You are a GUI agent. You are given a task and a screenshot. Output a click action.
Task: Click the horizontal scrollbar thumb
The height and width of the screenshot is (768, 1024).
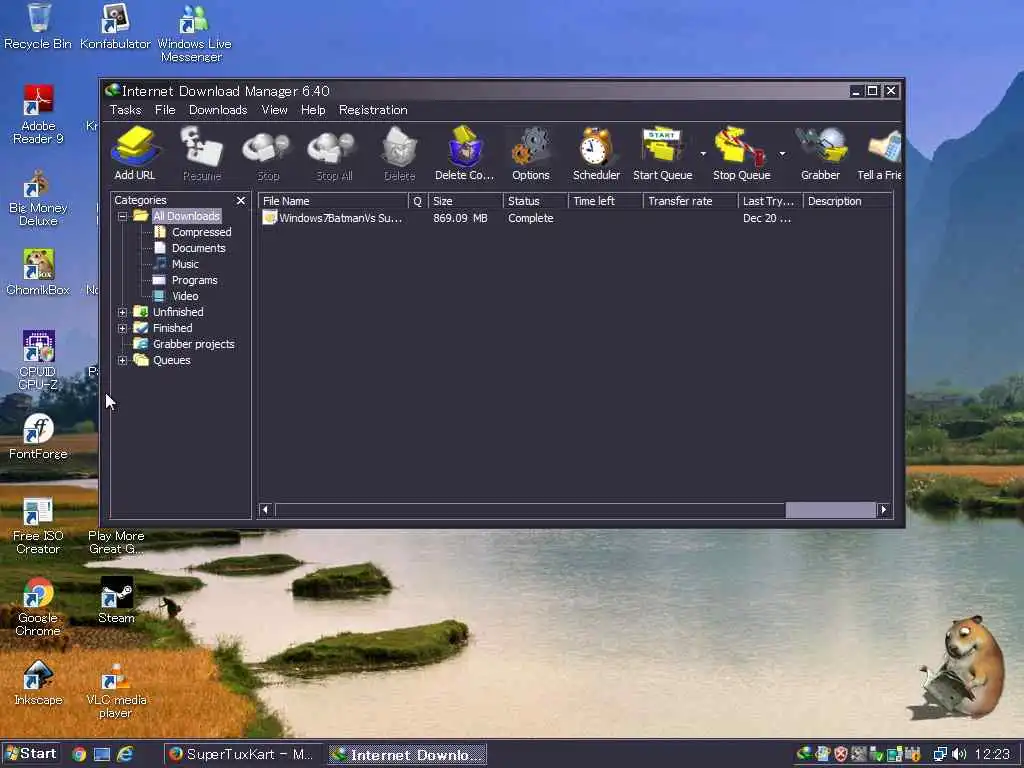[830, 509]
